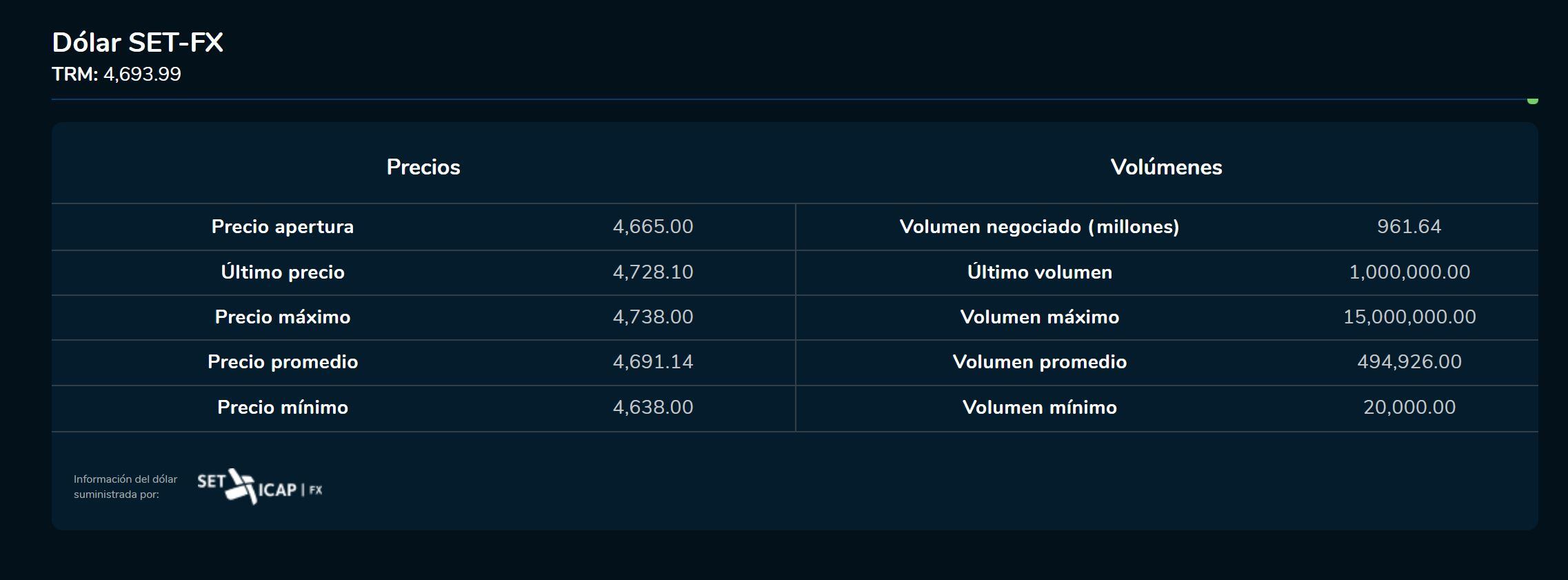This screenshot has height=580, width=1568.
Task: Click Volumen máximo value 15,000,000.00
Action: [x=1409, y=317]
